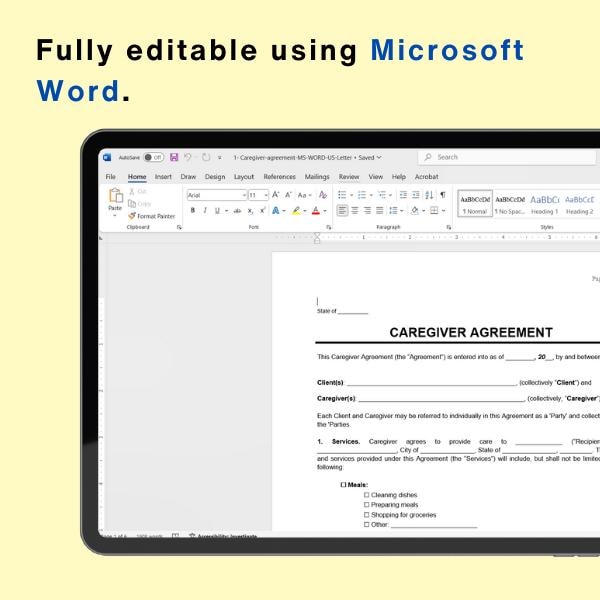Screen dimensions: 600x600
Task: Switch to the Layout tab
Action: (244, 177)
